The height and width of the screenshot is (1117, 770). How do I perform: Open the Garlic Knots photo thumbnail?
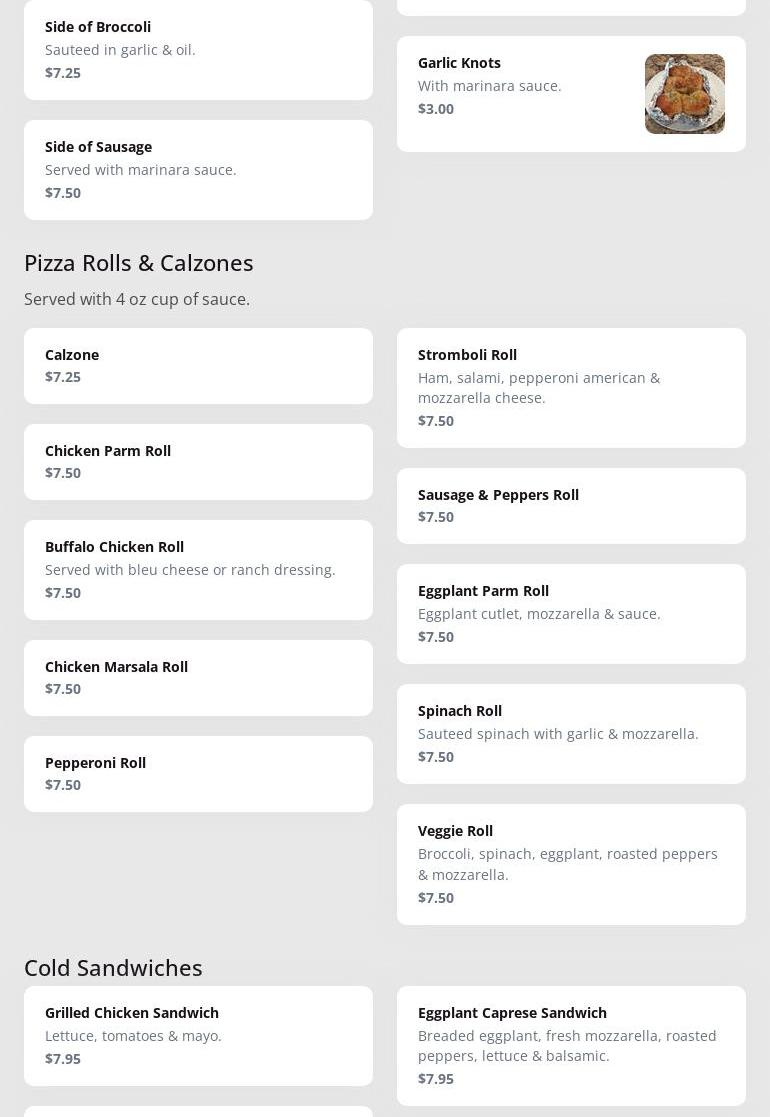point(684,94)
